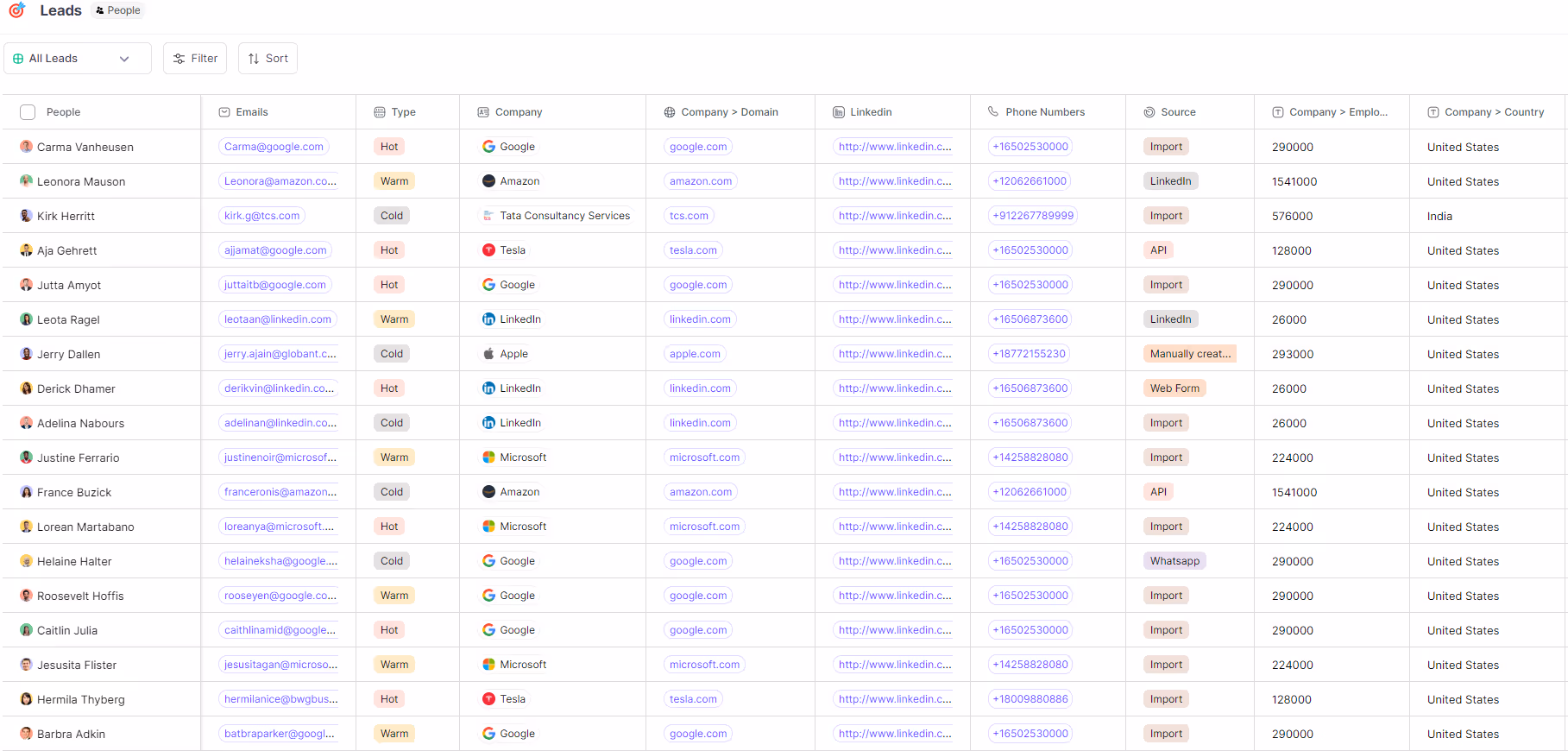Click the Tata Consultancy Services logo icon
Viewport: 1568px width, 751px height.
pos(488,216)
